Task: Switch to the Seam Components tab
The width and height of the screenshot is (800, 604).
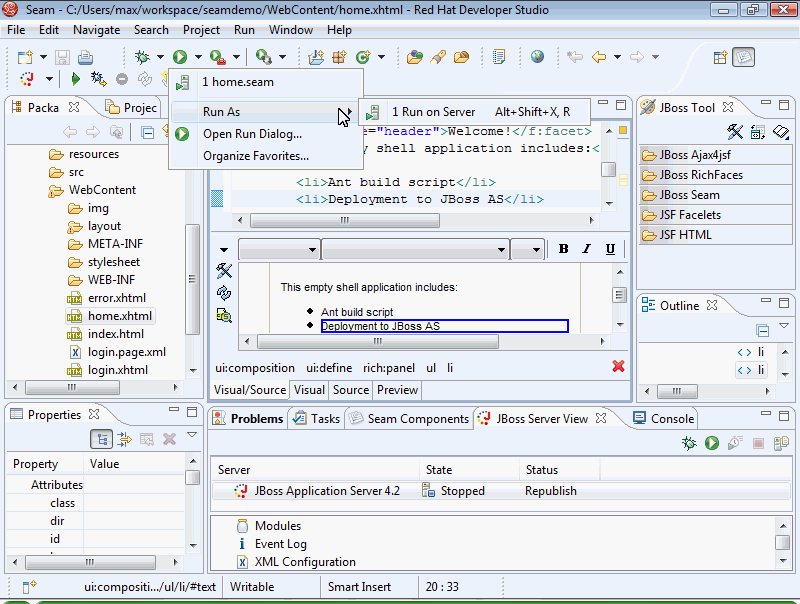Action: coord(408,419)
